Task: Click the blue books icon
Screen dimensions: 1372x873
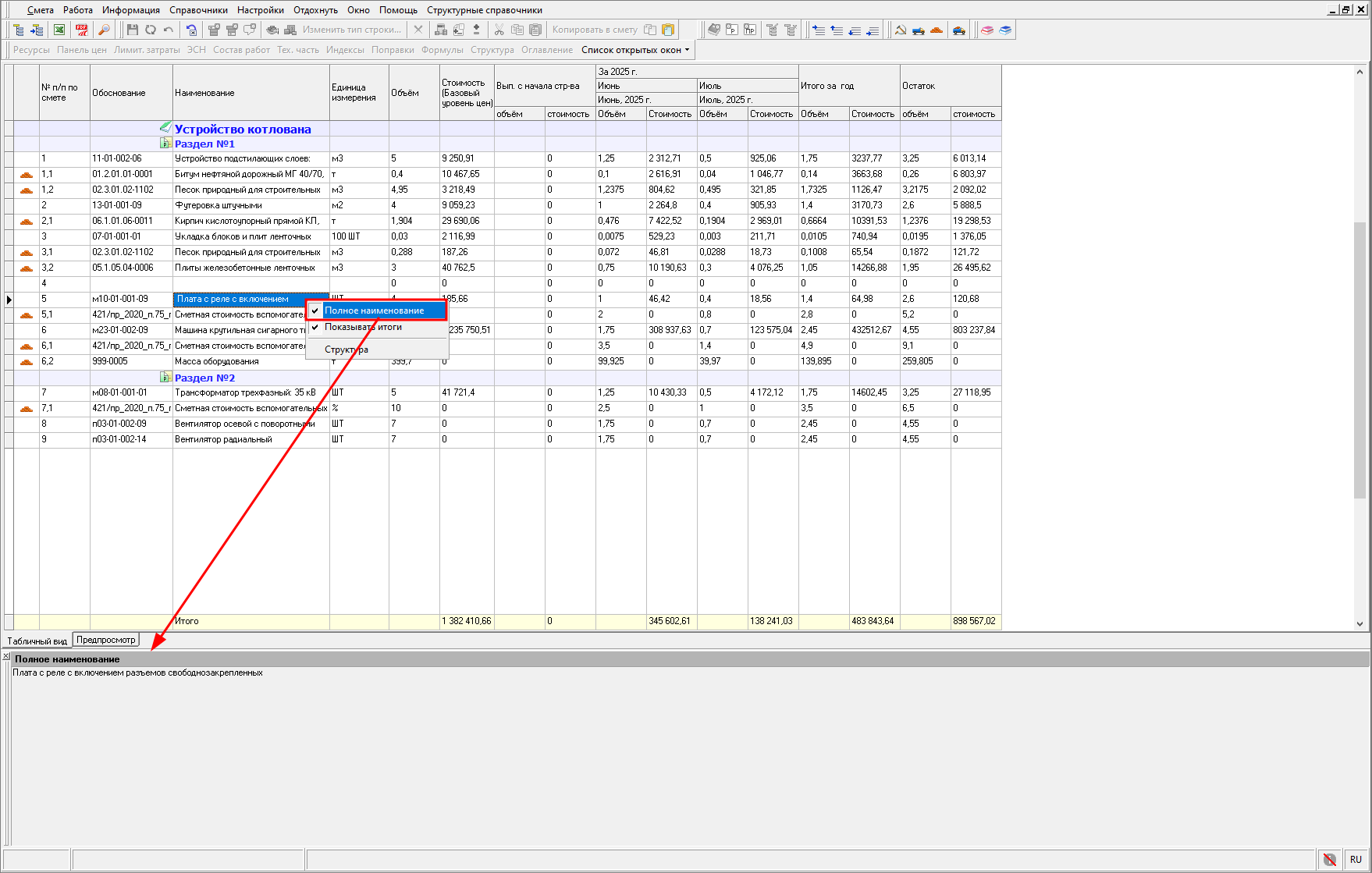Action: click(x=1005, y=30)
